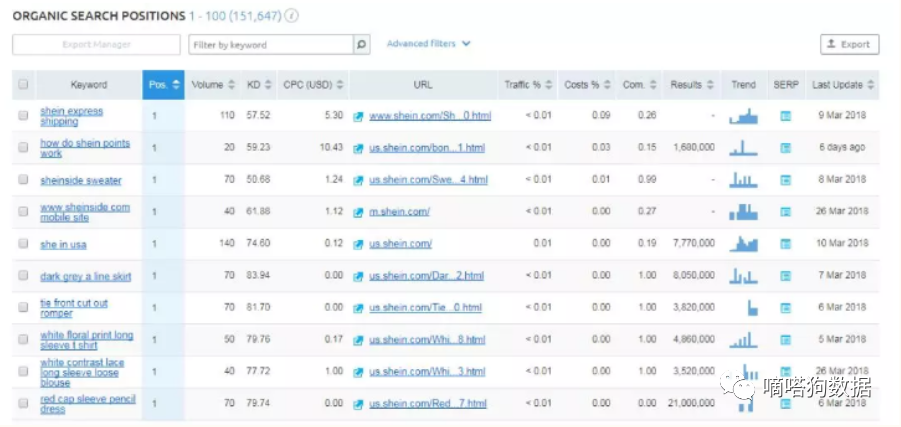Click the search magnifier button in keyword filter
The image size is (901, 427).
[x=361, y=44]
